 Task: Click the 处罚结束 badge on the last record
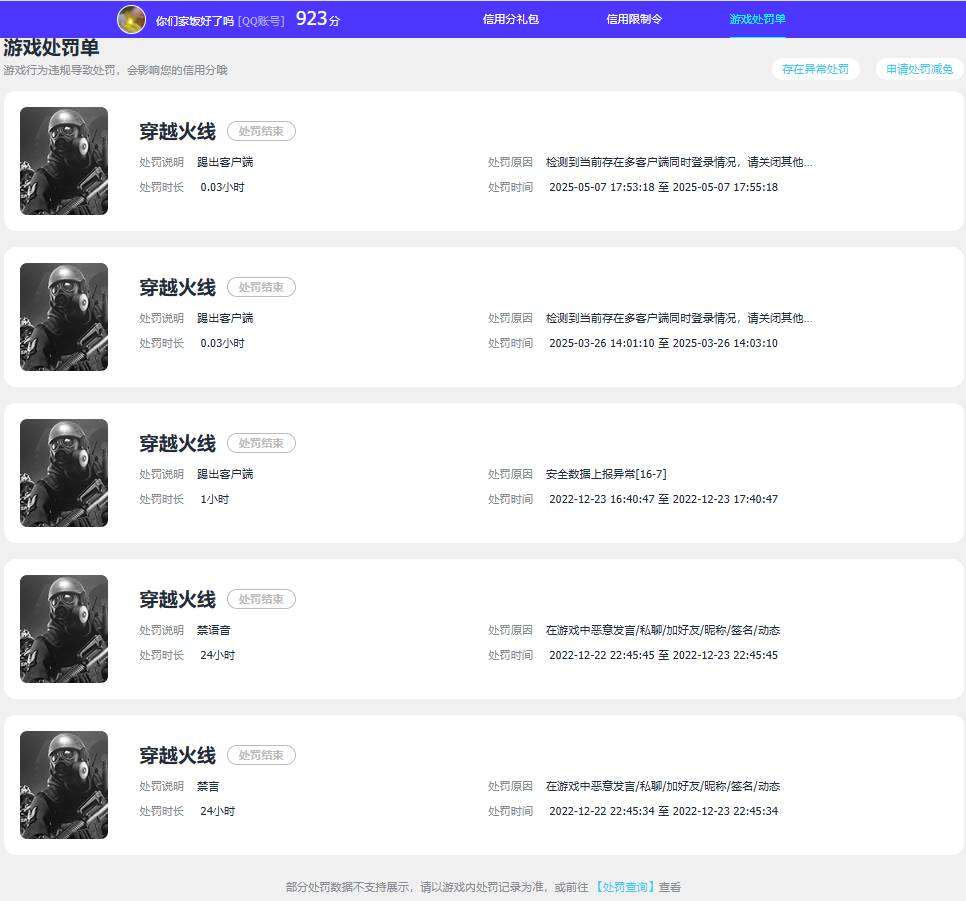[x=261, y=755]
